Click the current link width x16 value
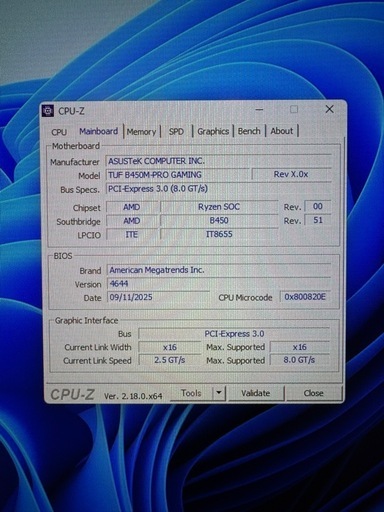This screenshot has height=512, width=384. [x=170, y=347]
